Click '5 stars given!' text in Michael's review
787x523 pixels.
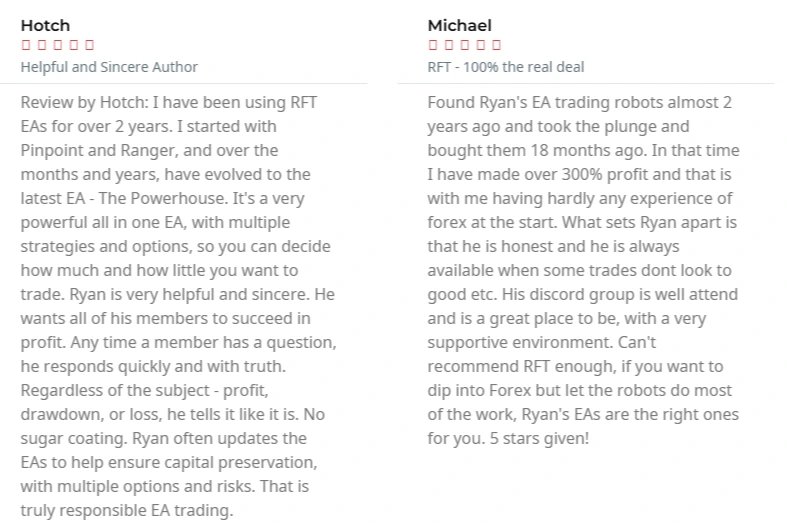[x=539, y=438]
